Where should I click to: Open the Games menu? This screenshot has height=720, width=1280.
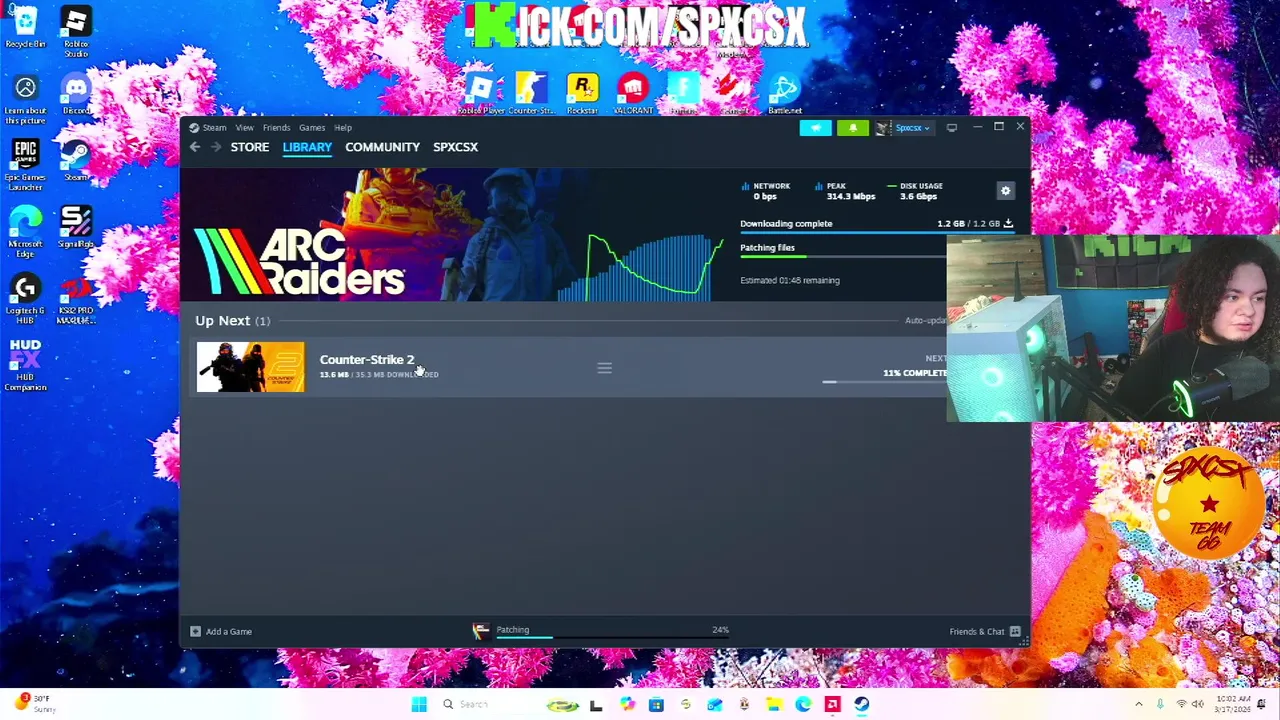pyautogui.click(x=312, y=128)
